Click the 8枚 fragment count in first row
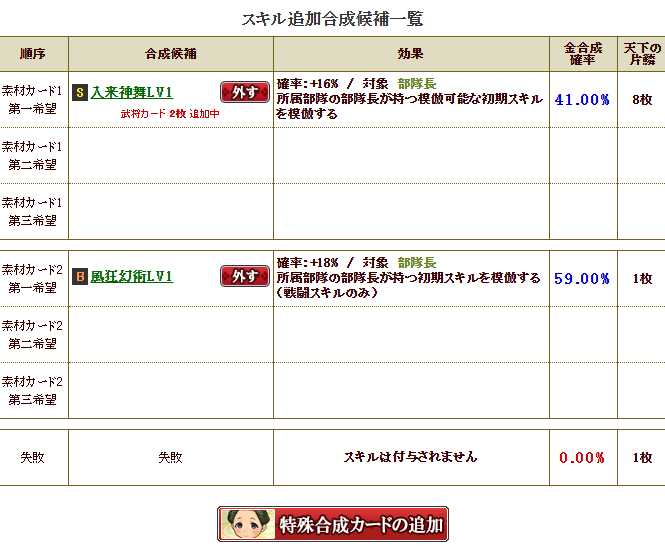 (x=642, y=100)
